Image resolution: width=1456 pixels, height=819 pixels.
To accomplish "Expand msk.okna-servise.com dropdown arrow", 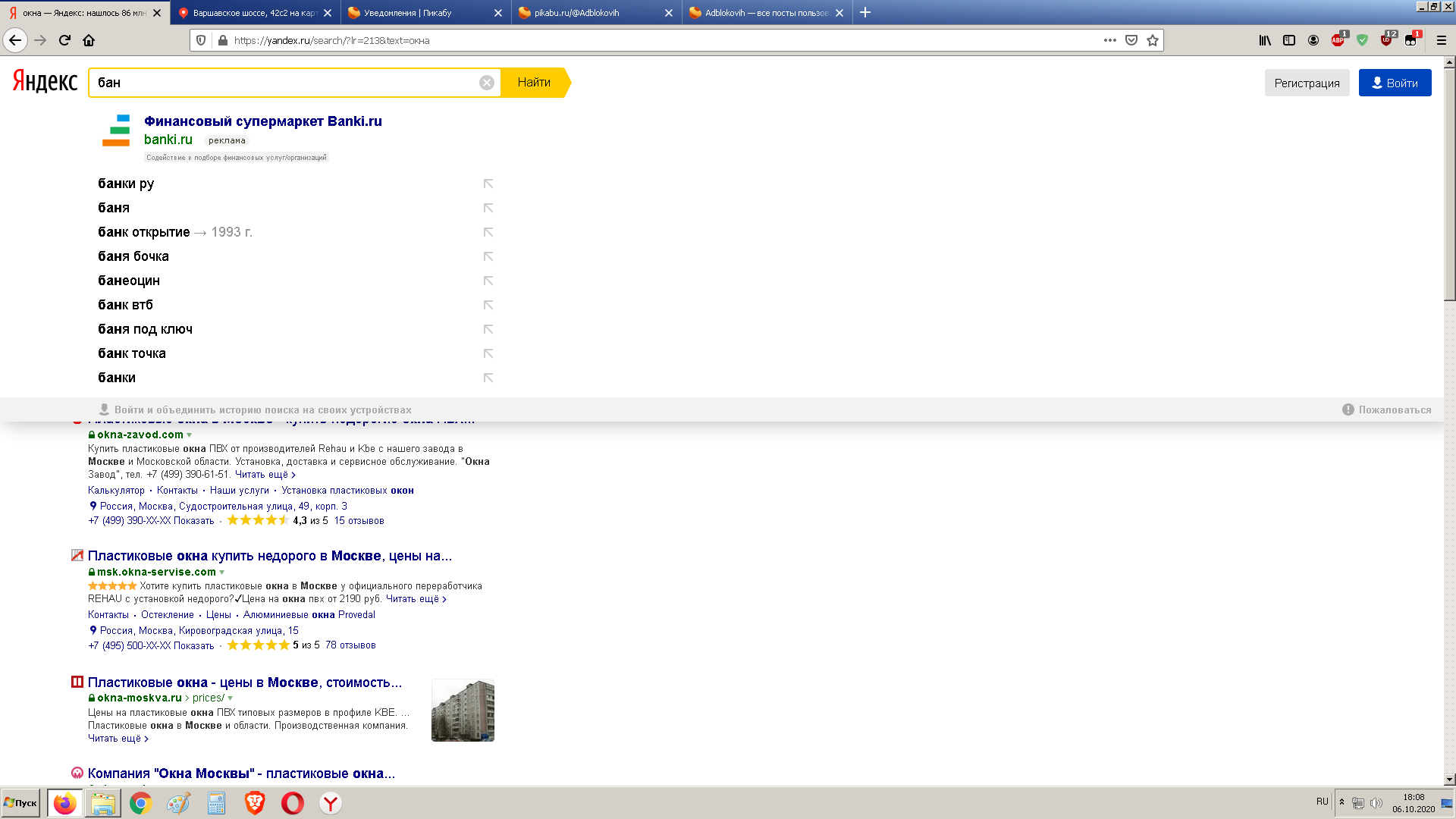I will (x=222, y=573).
